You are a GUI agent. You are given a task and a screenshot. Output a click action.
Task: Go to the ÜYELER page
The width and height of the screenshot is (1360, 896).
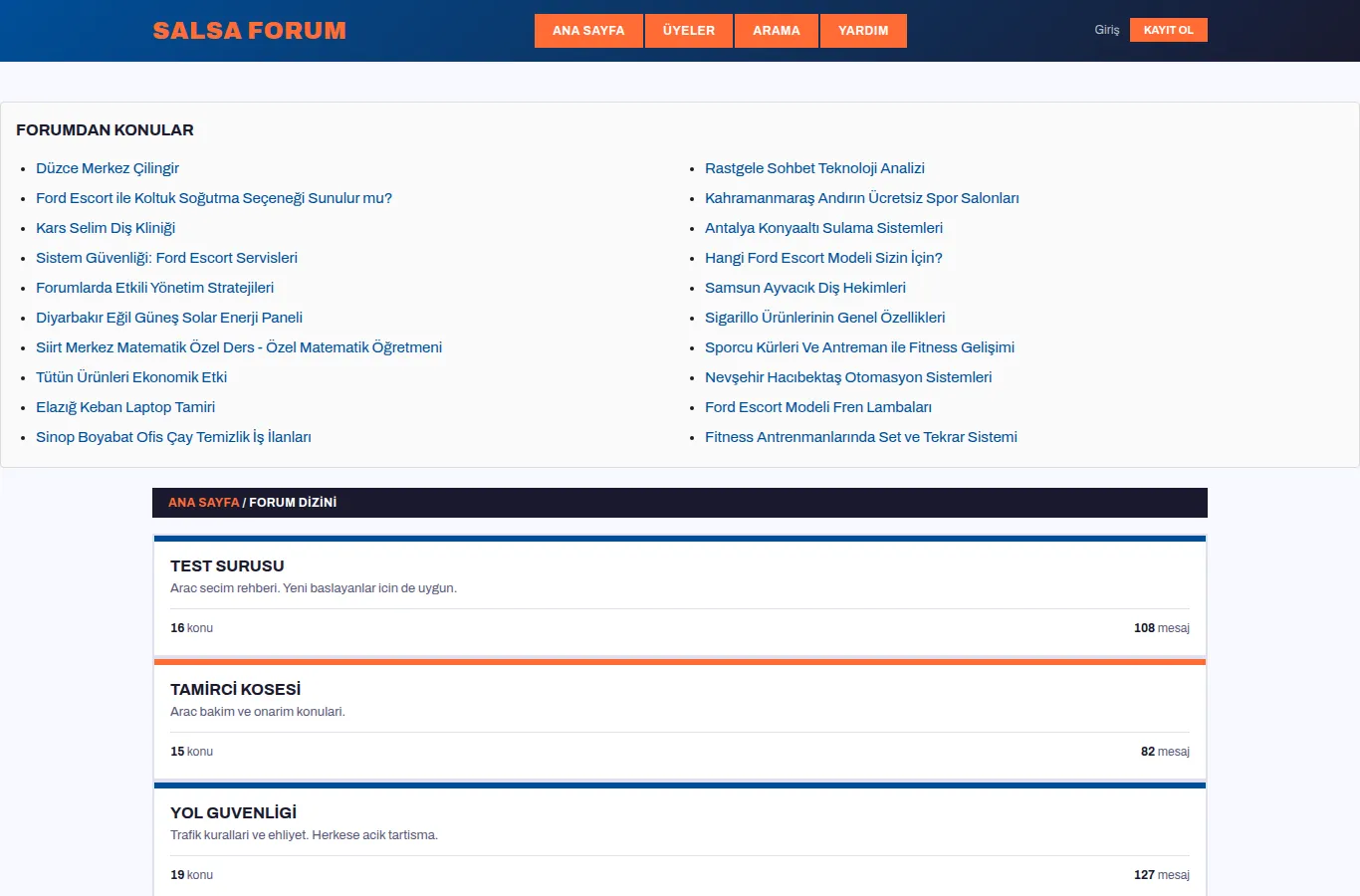689,31
